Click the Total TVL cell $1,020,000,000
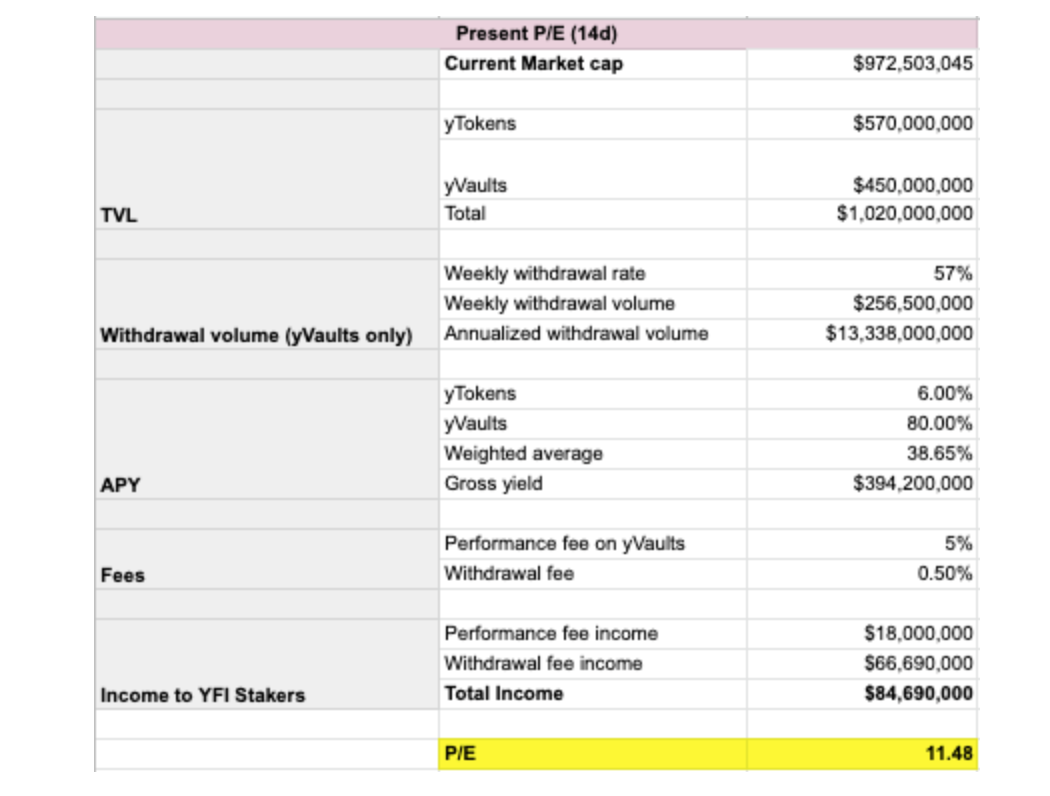 862,214
